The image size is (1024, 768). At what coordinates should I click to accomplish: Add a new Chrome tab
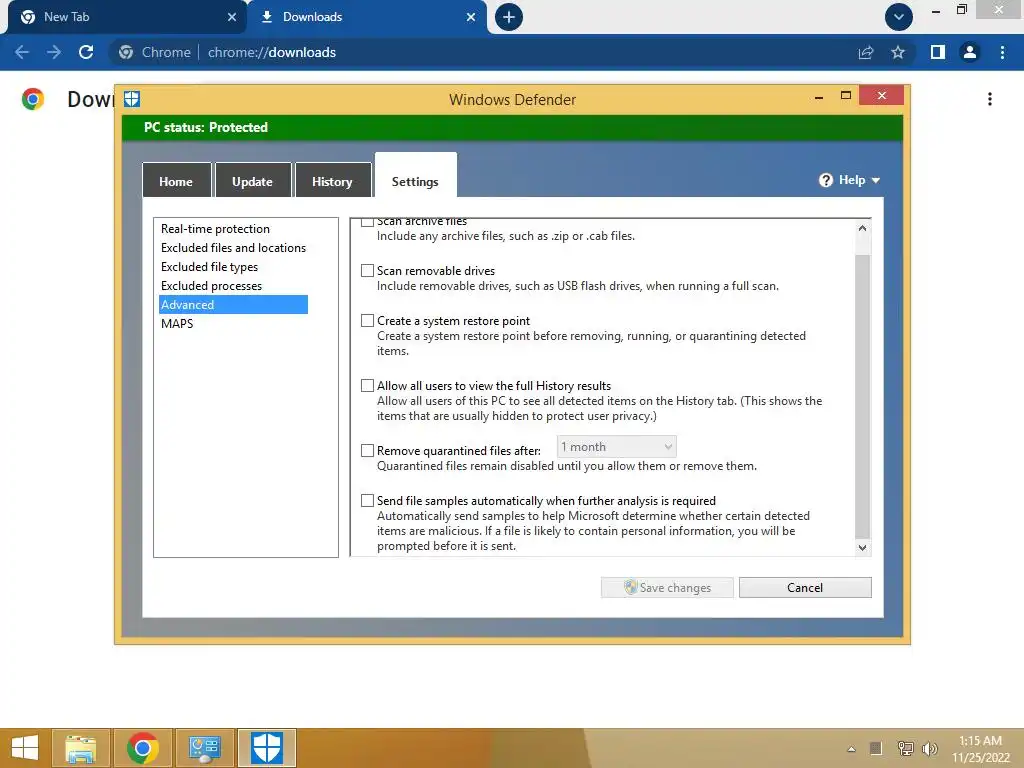click(x=509, y=17)
